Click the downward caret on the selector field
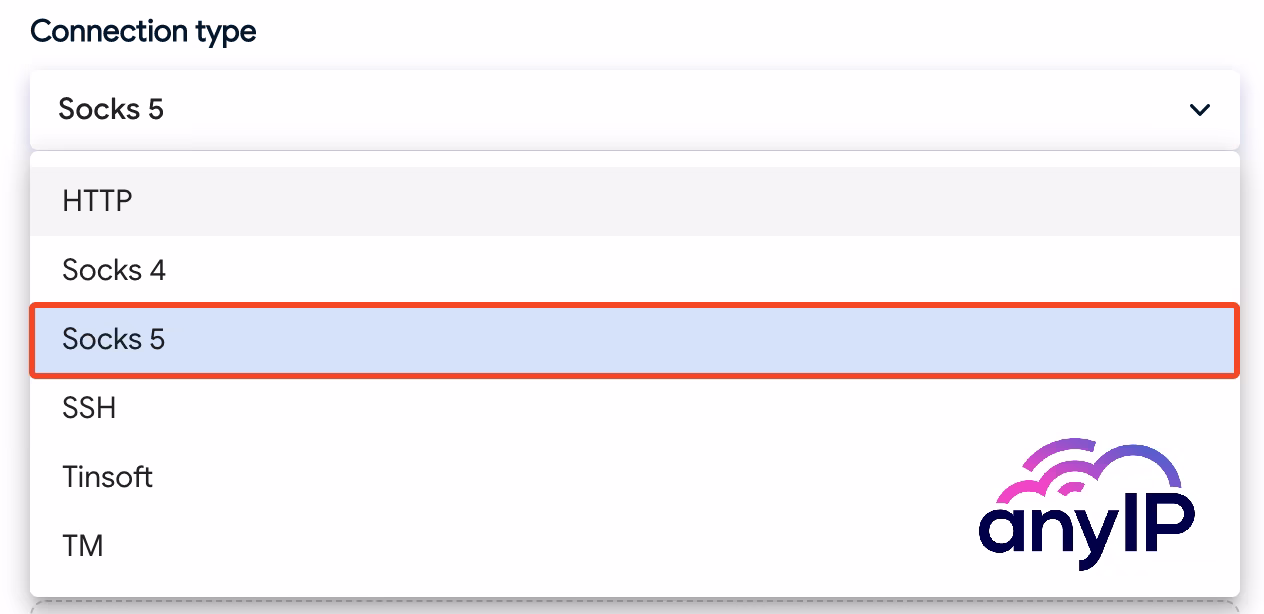The image size is (1264, 614). click(x=1201, y=110)
